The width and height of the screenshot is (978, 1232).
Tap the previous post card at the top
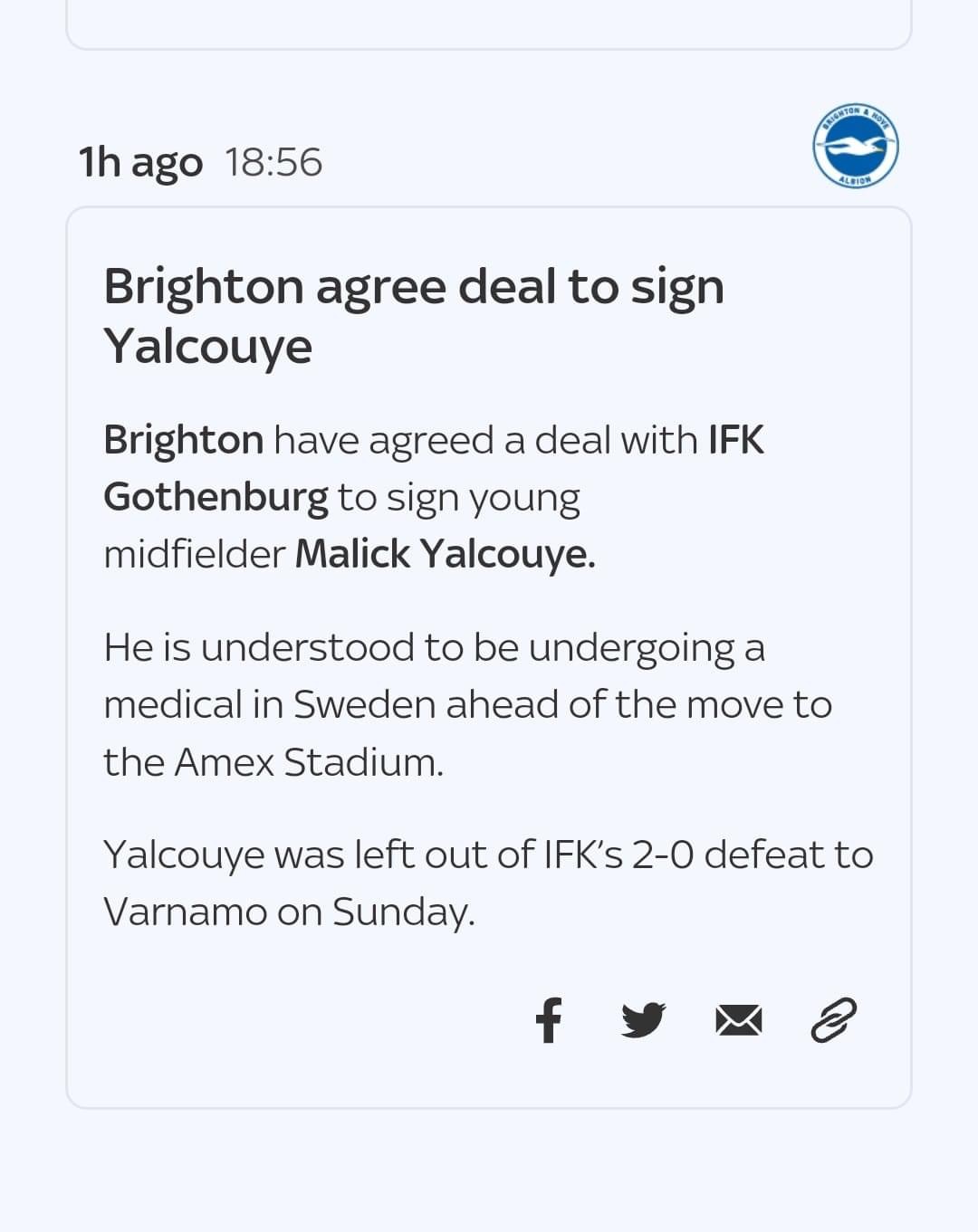tap(489, 24)
